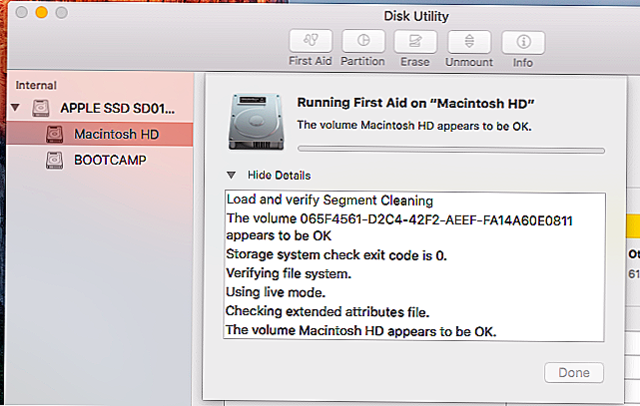640x406 pixels.
Task: Click the APPLE SSD drive icon in sidebar
Action: 41,109
